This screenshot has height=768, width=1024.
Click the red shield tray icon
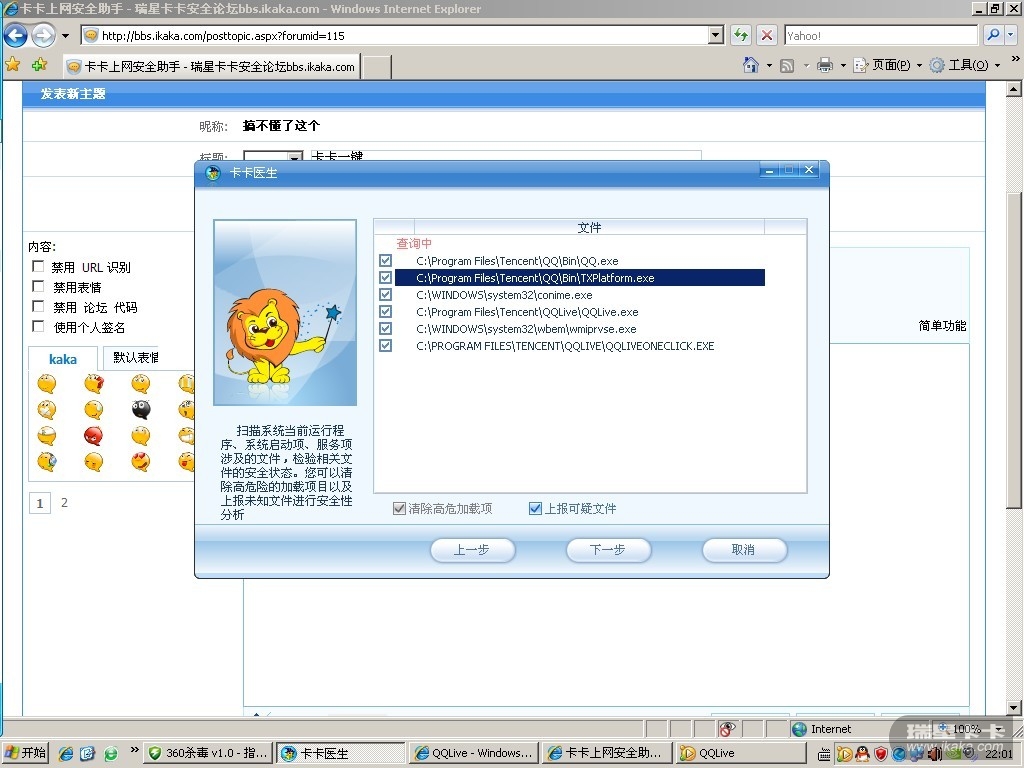(x=880, y=754)
